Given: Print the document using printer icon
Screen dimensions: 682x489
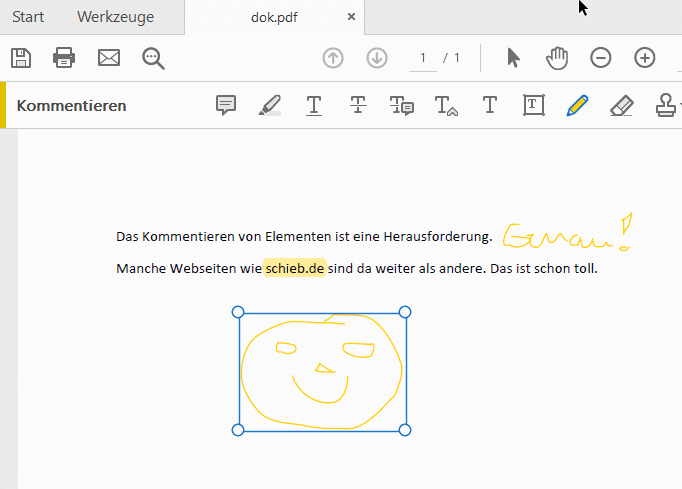Looking at the screenshot, I should coord(64,58).
